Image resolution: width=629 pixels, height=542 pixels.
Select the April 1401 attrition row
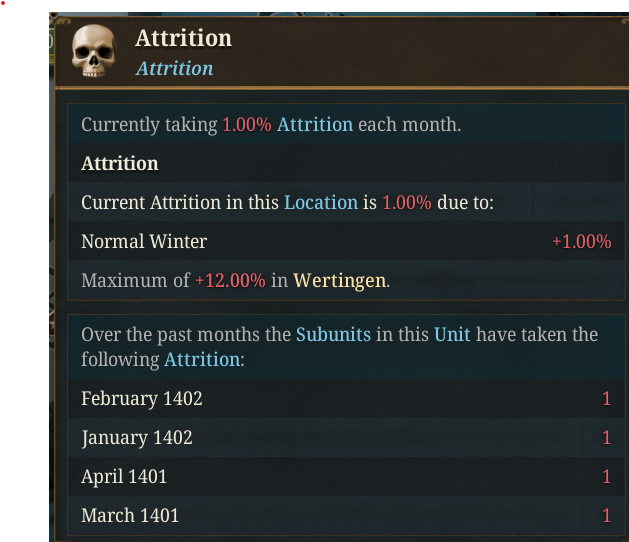(124, 477)
